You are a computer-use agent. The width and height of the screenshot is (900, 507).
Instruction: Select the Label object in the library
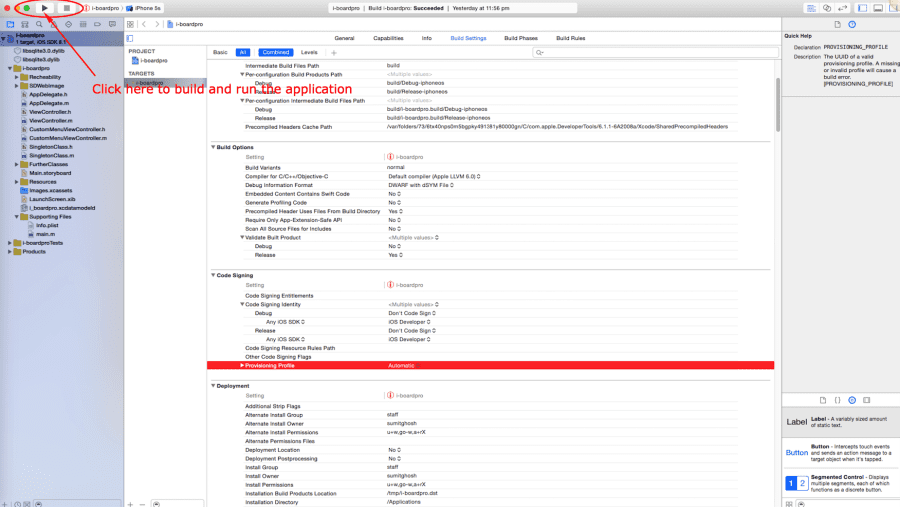(841, 422)
